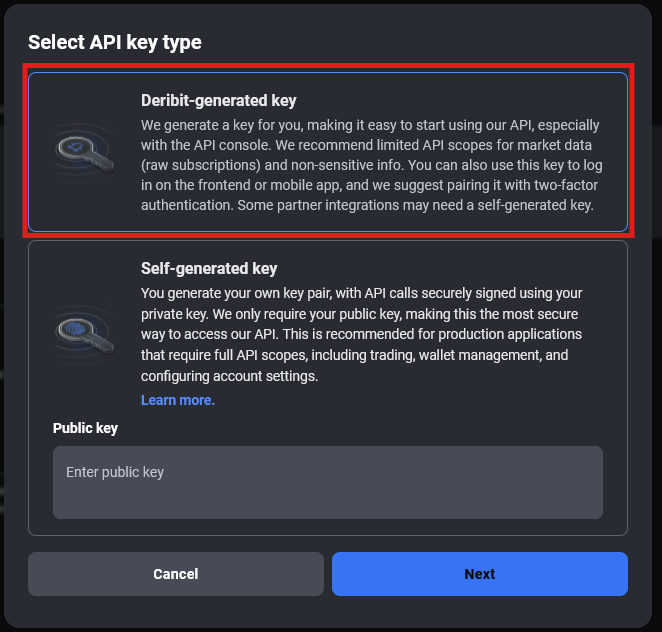Screen dimensions: 662x632
Task: Click the 'Deribit-generated key' title
Action: pos(219,100)
